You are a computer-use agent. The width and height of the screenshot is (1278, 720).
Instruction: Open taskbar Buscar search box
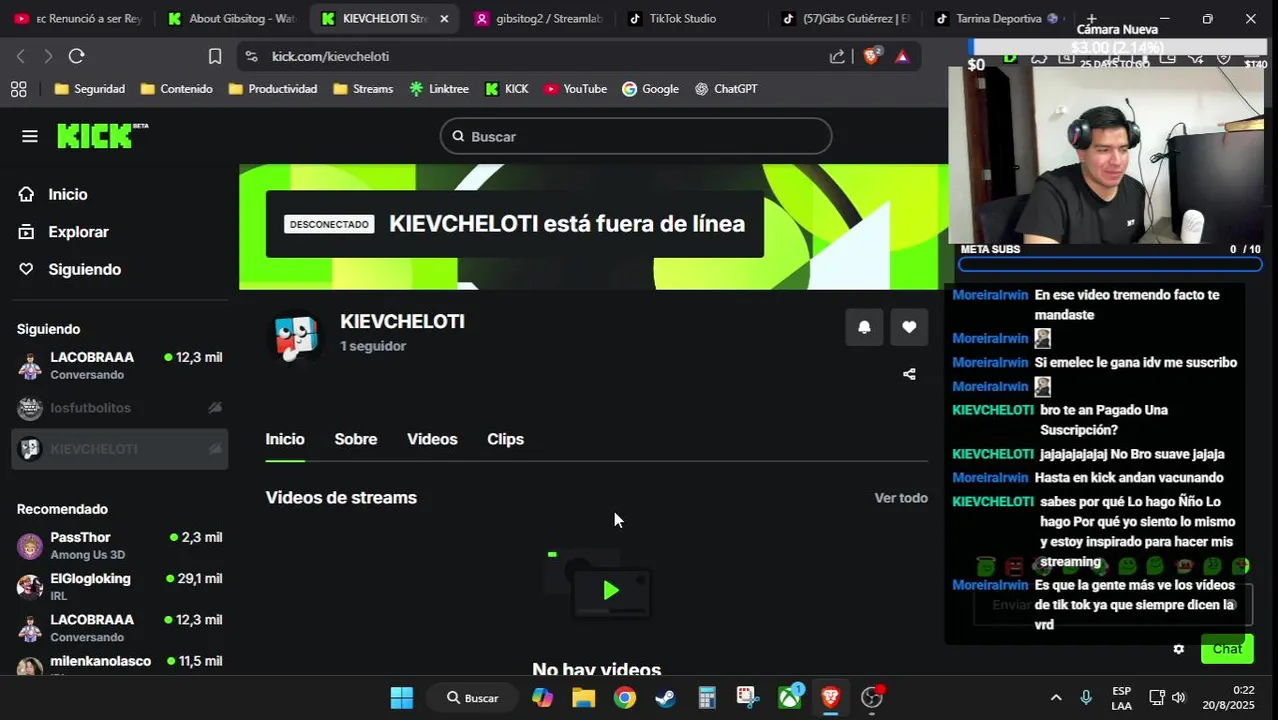point(472,697)
